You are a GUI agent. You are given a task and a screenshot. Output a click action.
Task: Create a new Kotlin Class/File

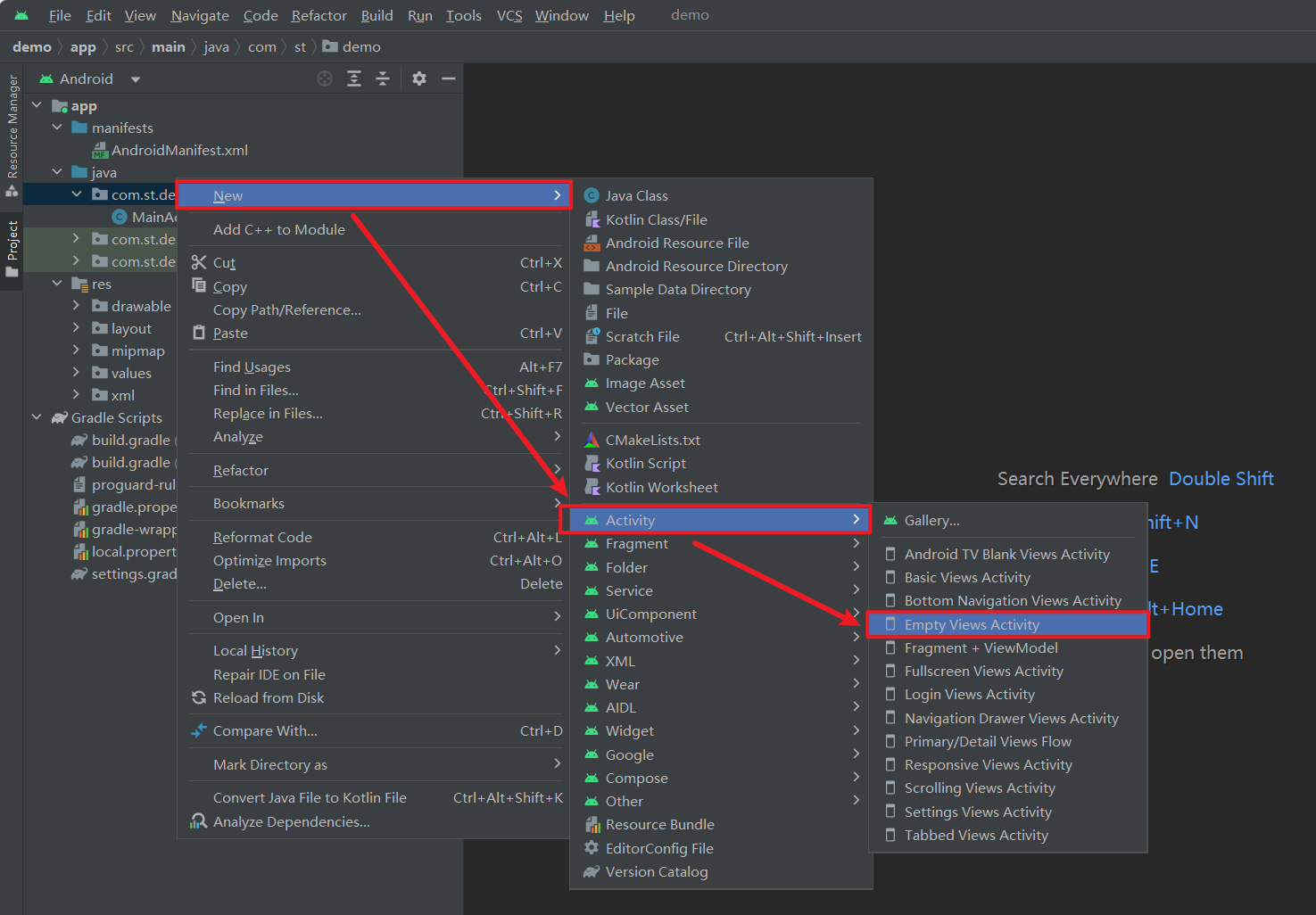(x=721, y=219)
